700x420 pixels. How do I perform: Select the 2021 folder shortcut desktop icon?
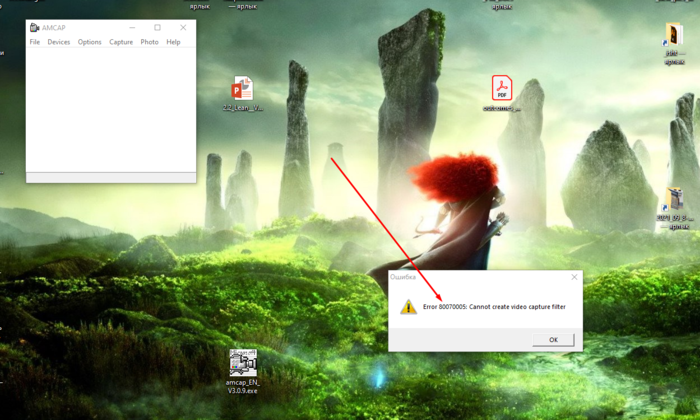click(675, 208)
